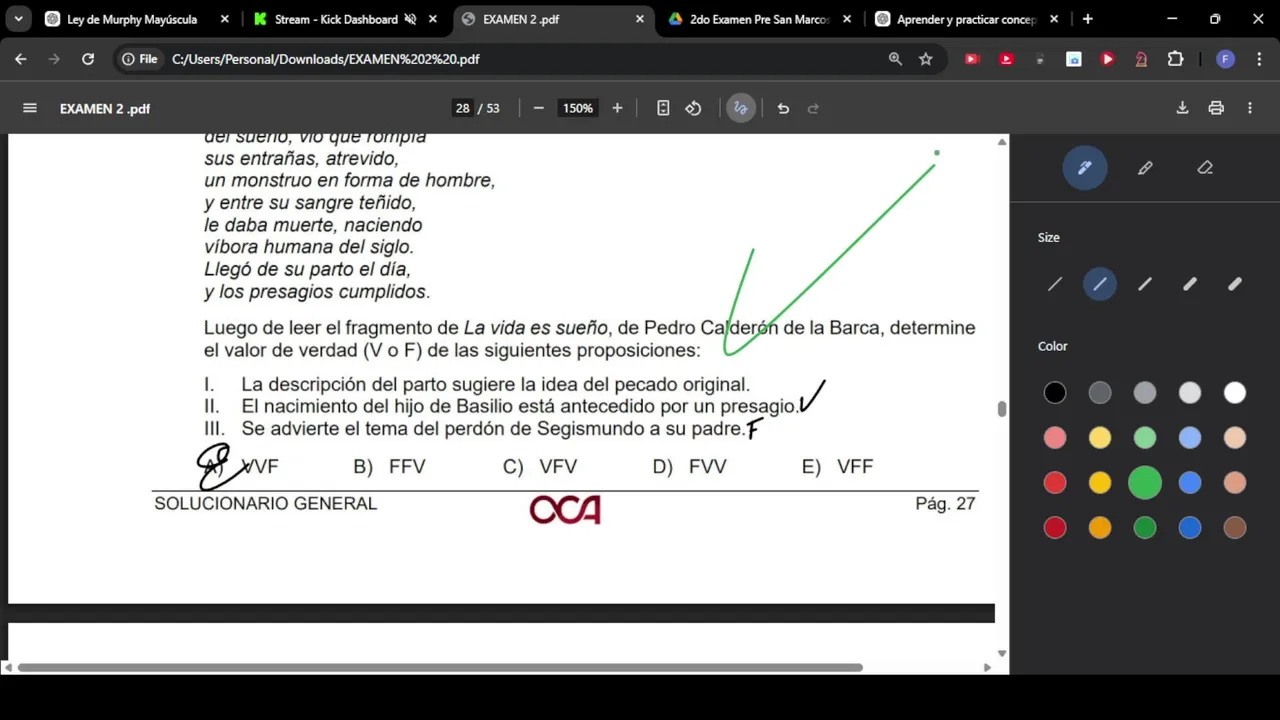The height and width of the screenshot is (720, 1280).
Task: Select the medium pen size
Action: [1145, 285]
